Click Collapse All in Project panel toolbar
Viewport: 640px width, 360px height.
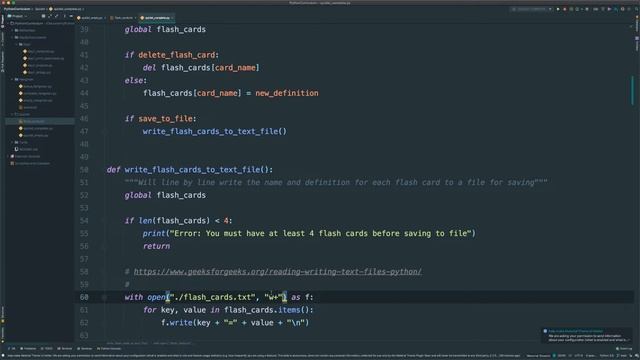[x=57, y=16]
